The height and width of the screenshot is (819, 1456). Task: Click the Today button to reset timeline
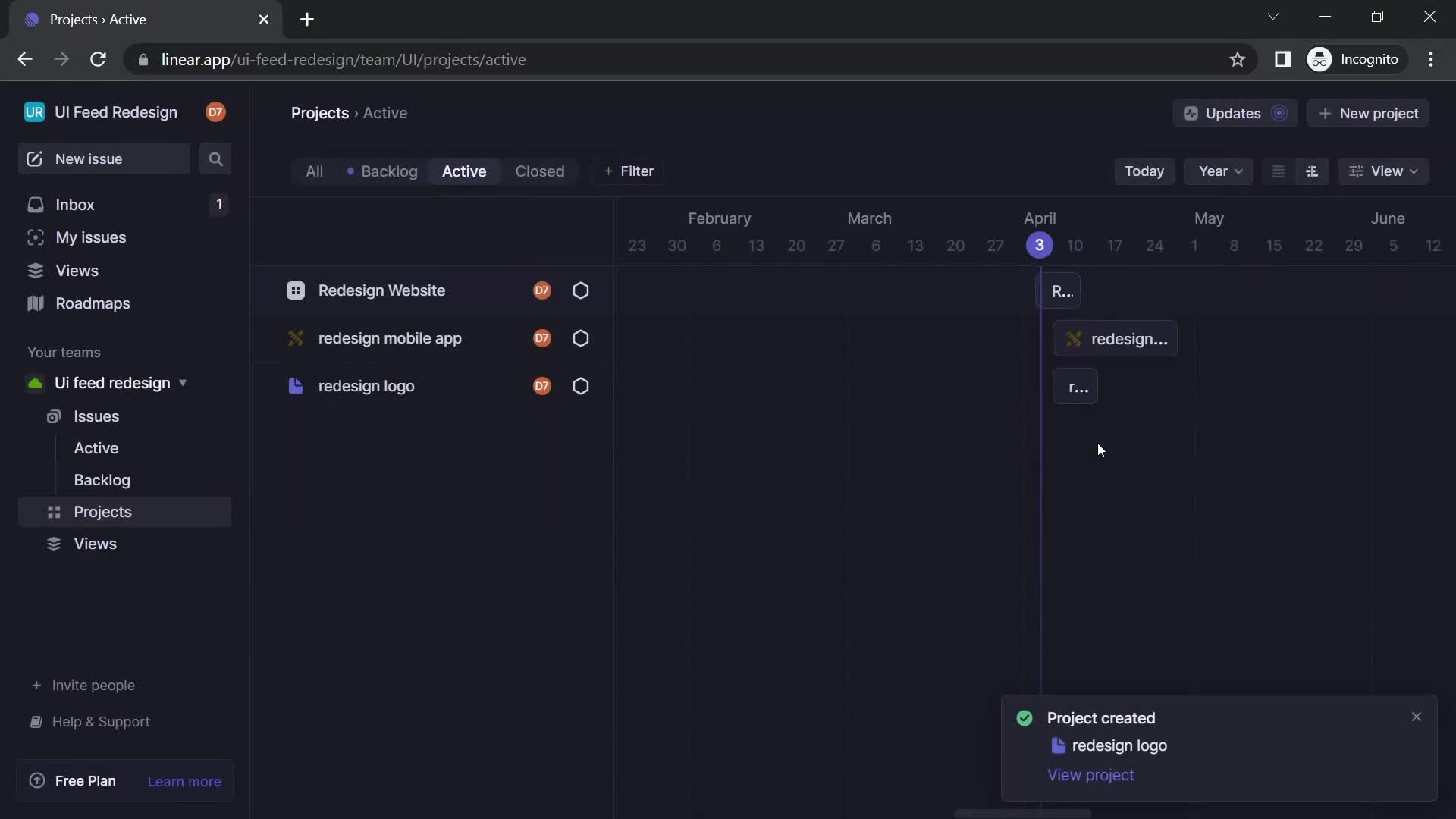1144,172
